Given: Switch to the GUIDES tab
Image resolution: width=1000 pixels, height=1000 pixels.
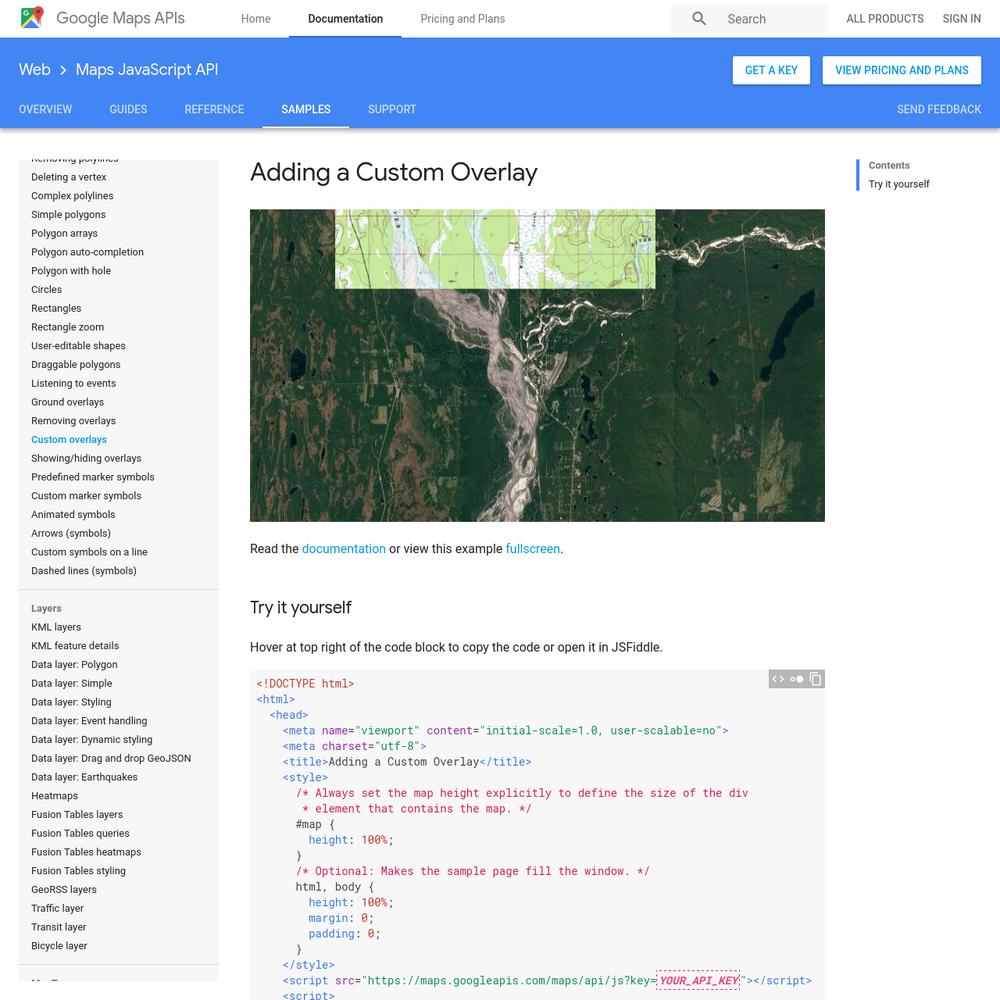Looking at the screenshot, I should tap(128, 109).
